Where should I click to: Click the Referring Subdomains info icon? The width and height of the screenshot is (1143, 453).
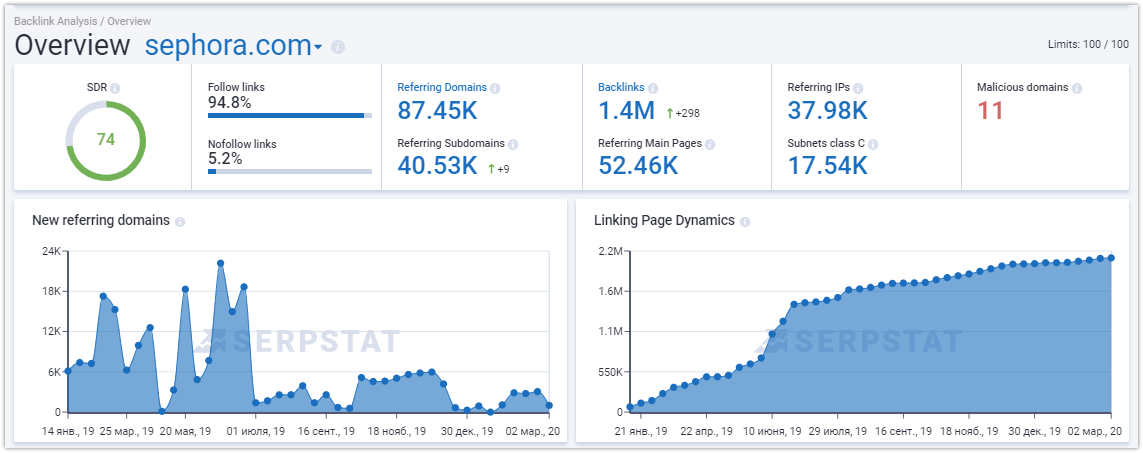[513, 144]
